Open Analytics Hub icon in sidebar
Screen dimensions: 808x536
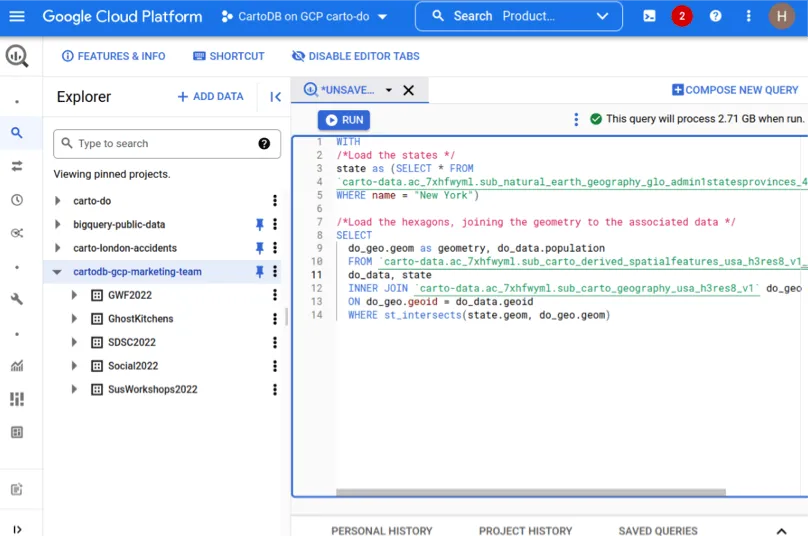click(x=17, y=233)
